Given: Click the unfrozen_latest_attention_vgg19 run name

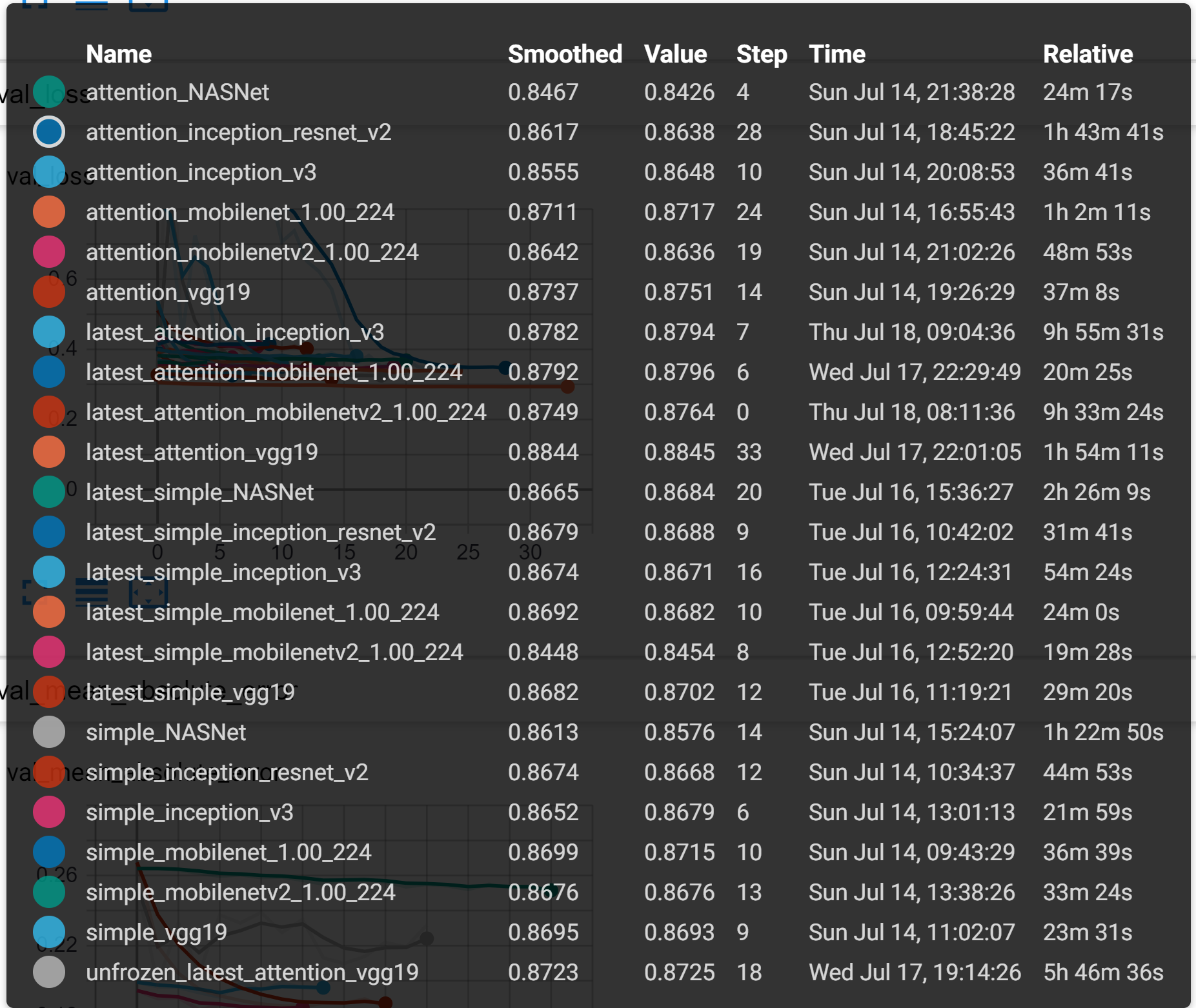Looking at the screenshot, I should [252, 973].
